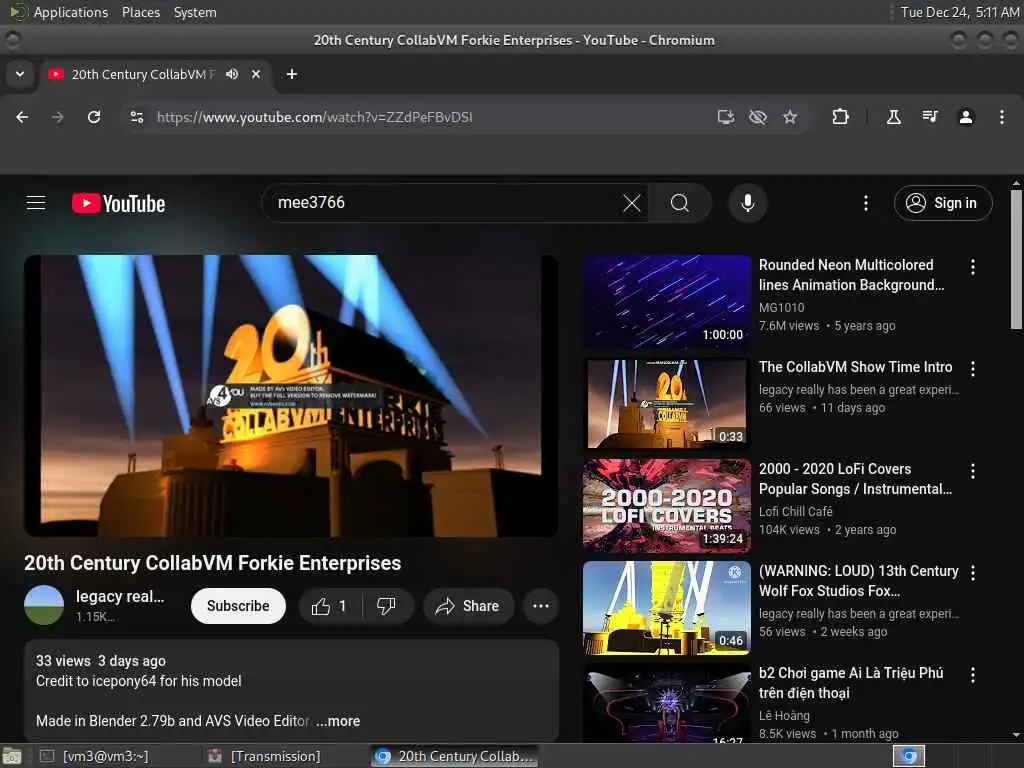Screen dimensions: 1024x768
Task: Open the Places menu
Action: tap(141, 12)
